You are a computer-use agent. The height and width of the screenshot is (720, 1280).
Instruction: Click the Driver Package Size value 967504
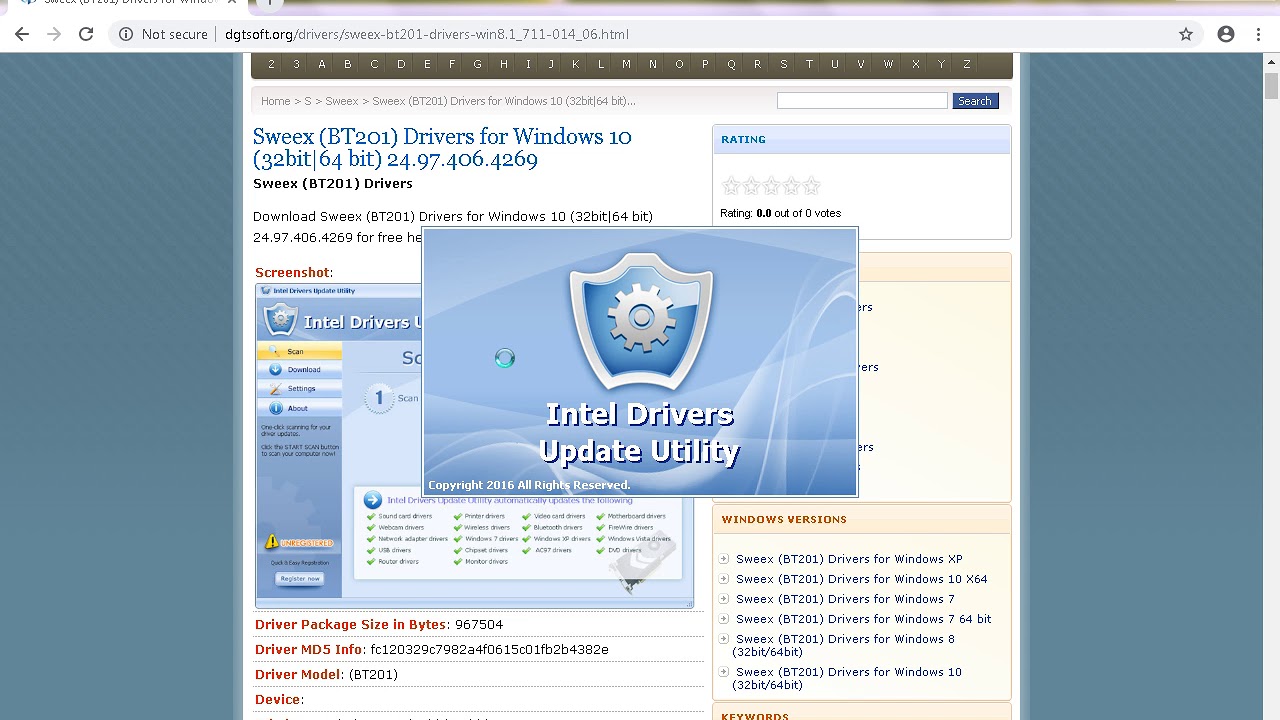click(479, 624)
